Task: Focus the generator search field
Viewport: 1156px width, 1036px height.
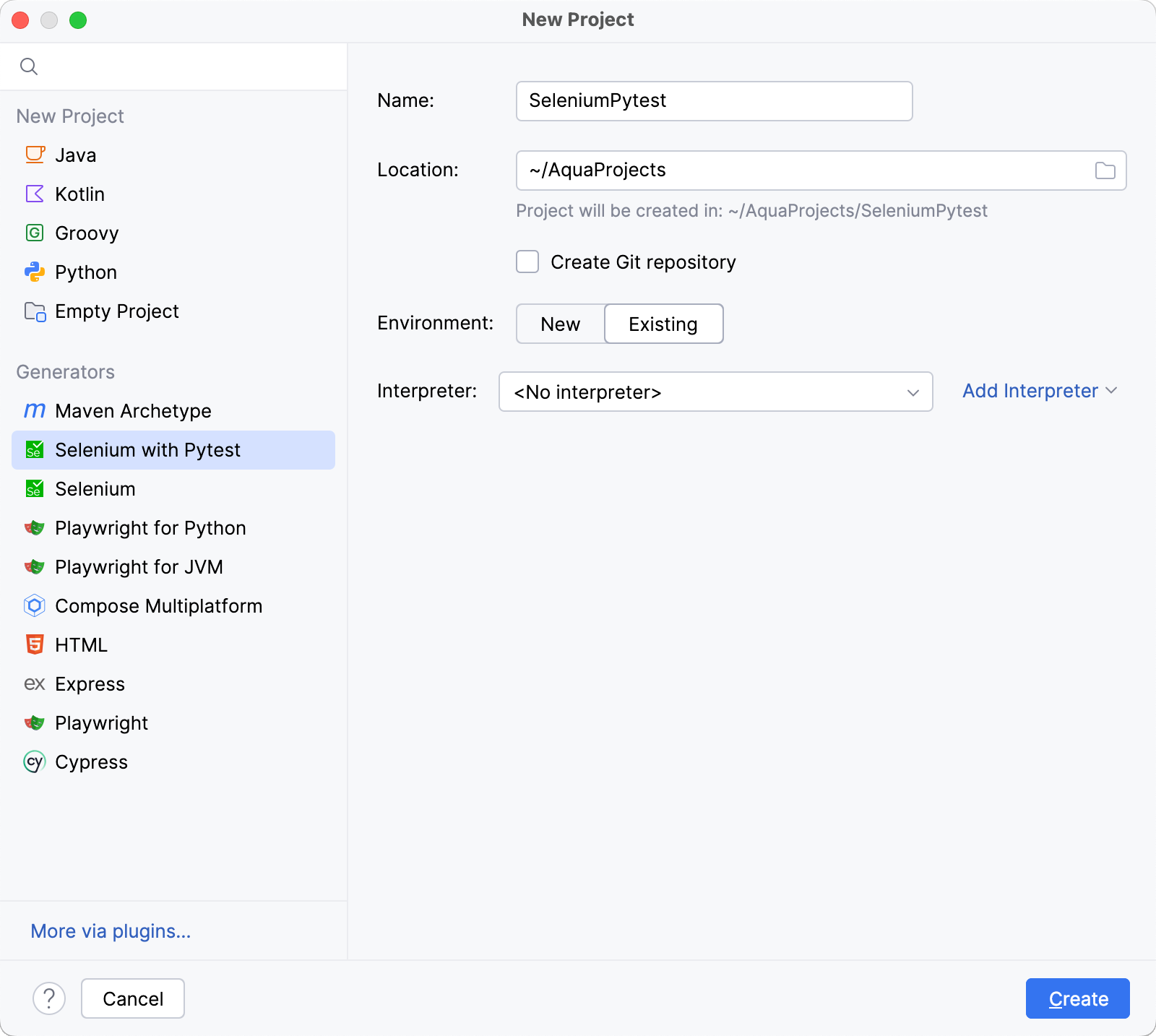Action: pyautogui.click(x=173, y=66)
